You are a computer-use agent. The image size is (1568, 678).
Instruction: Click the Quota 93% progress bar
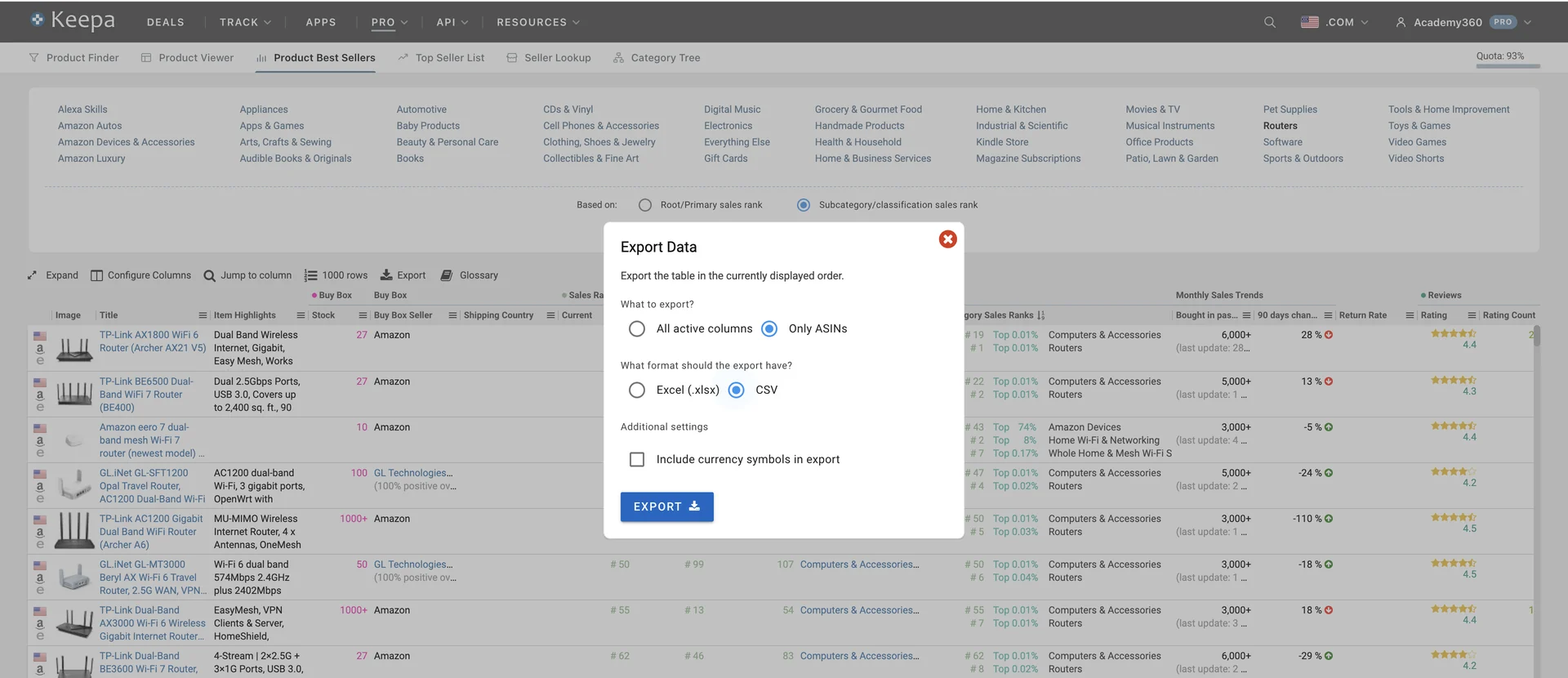pyautogui.click(x=1508, y=65)
